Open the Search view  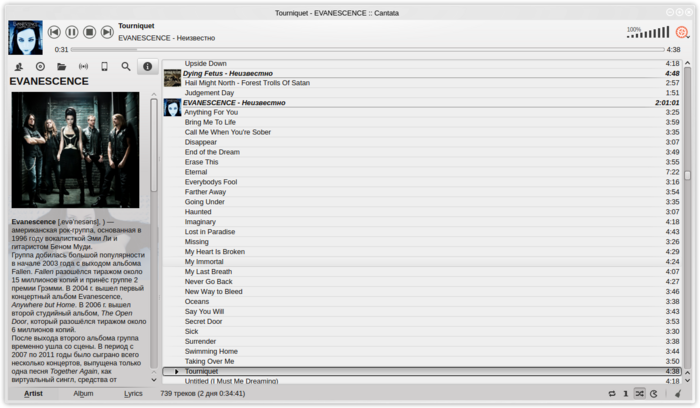pyautogui.click(x=126, y=67)
